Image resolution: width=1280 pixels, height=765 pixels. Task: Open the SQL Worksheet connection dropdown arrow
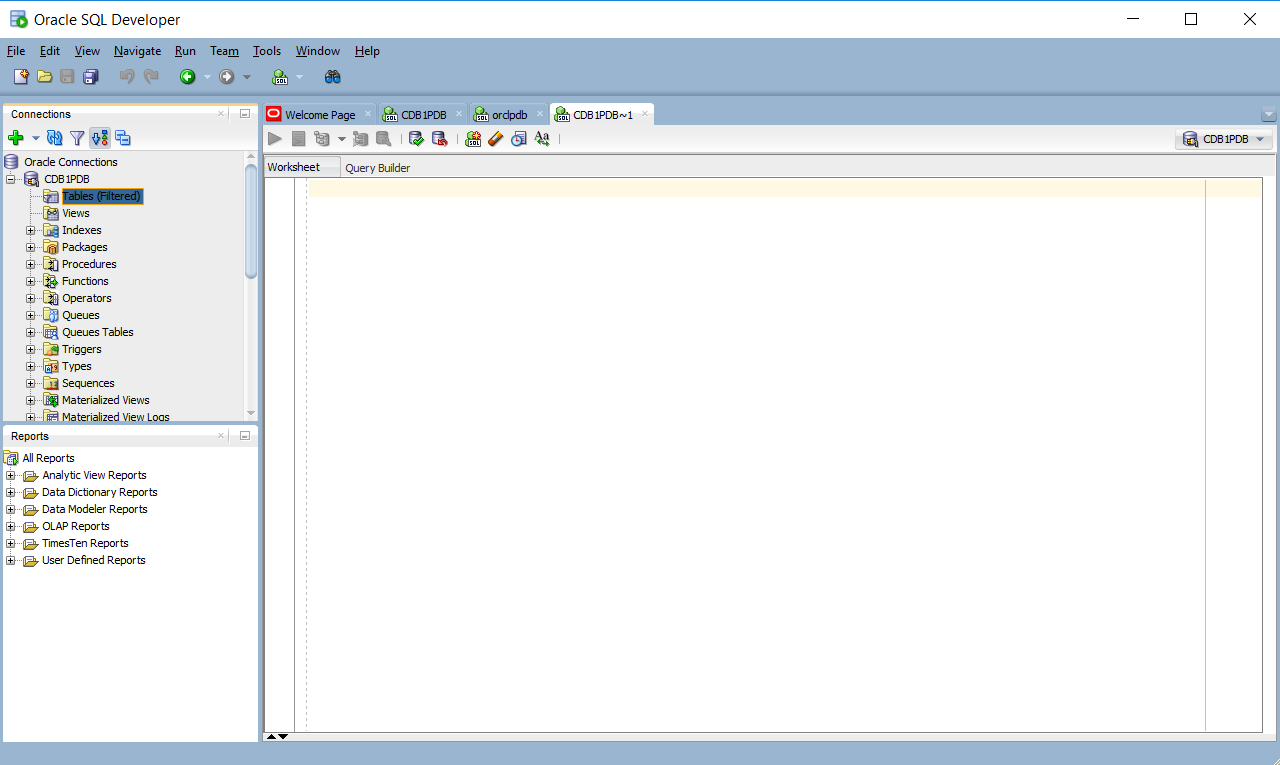tap(299, 77)
